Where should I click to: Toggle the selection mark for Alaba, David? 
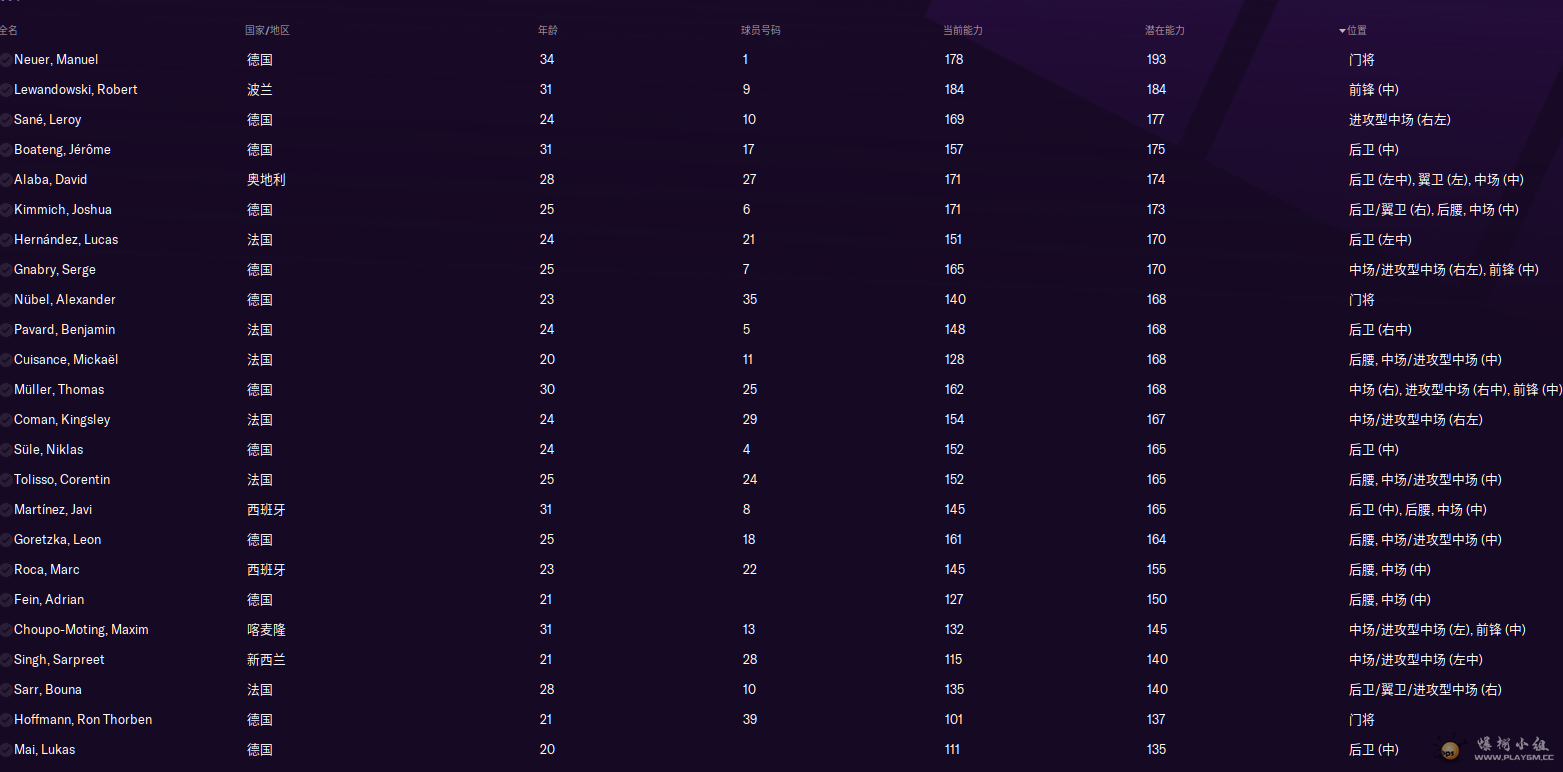pos(6,180)
